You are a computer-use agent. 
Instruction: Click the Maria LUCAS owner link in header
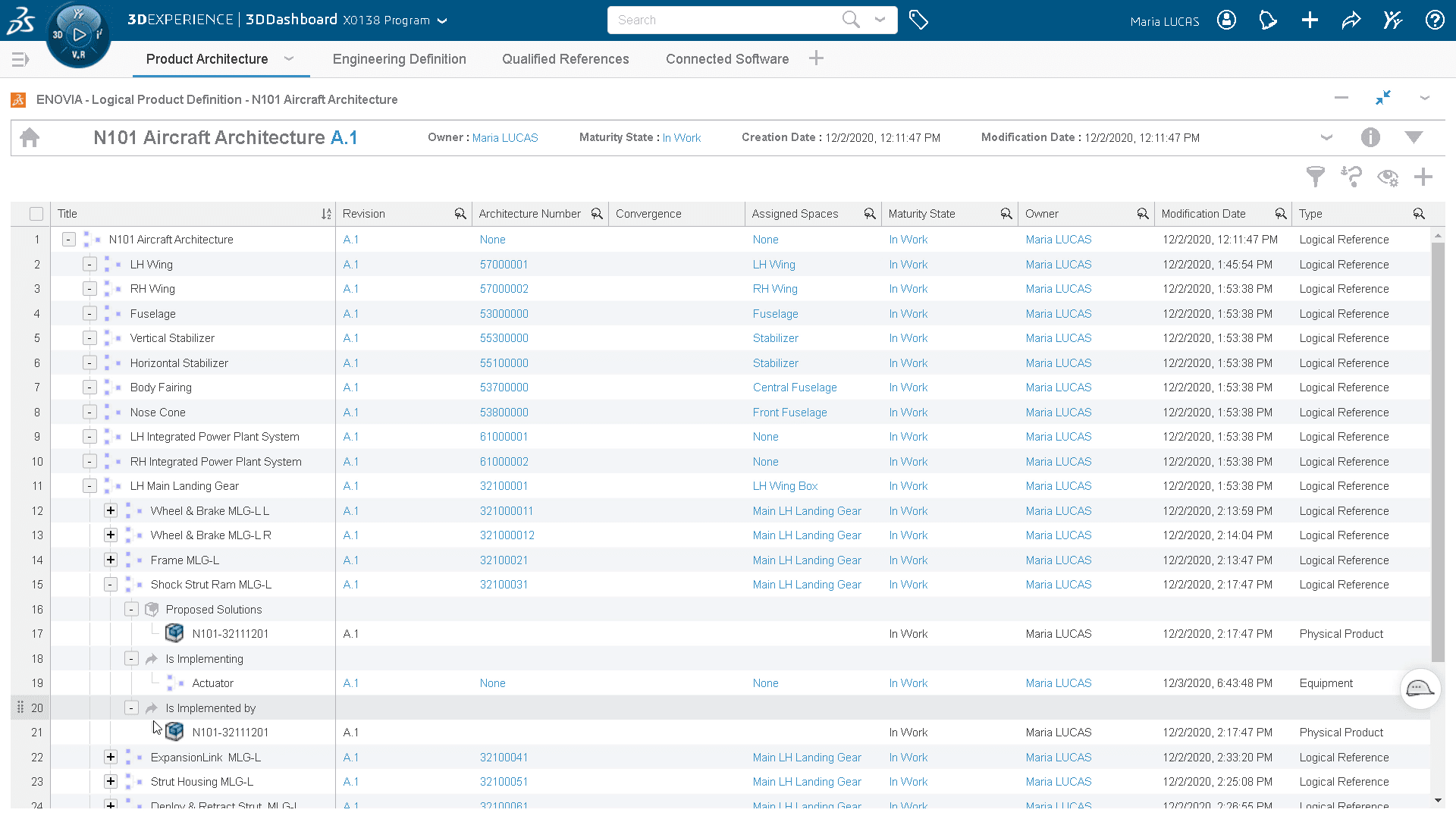504,137
